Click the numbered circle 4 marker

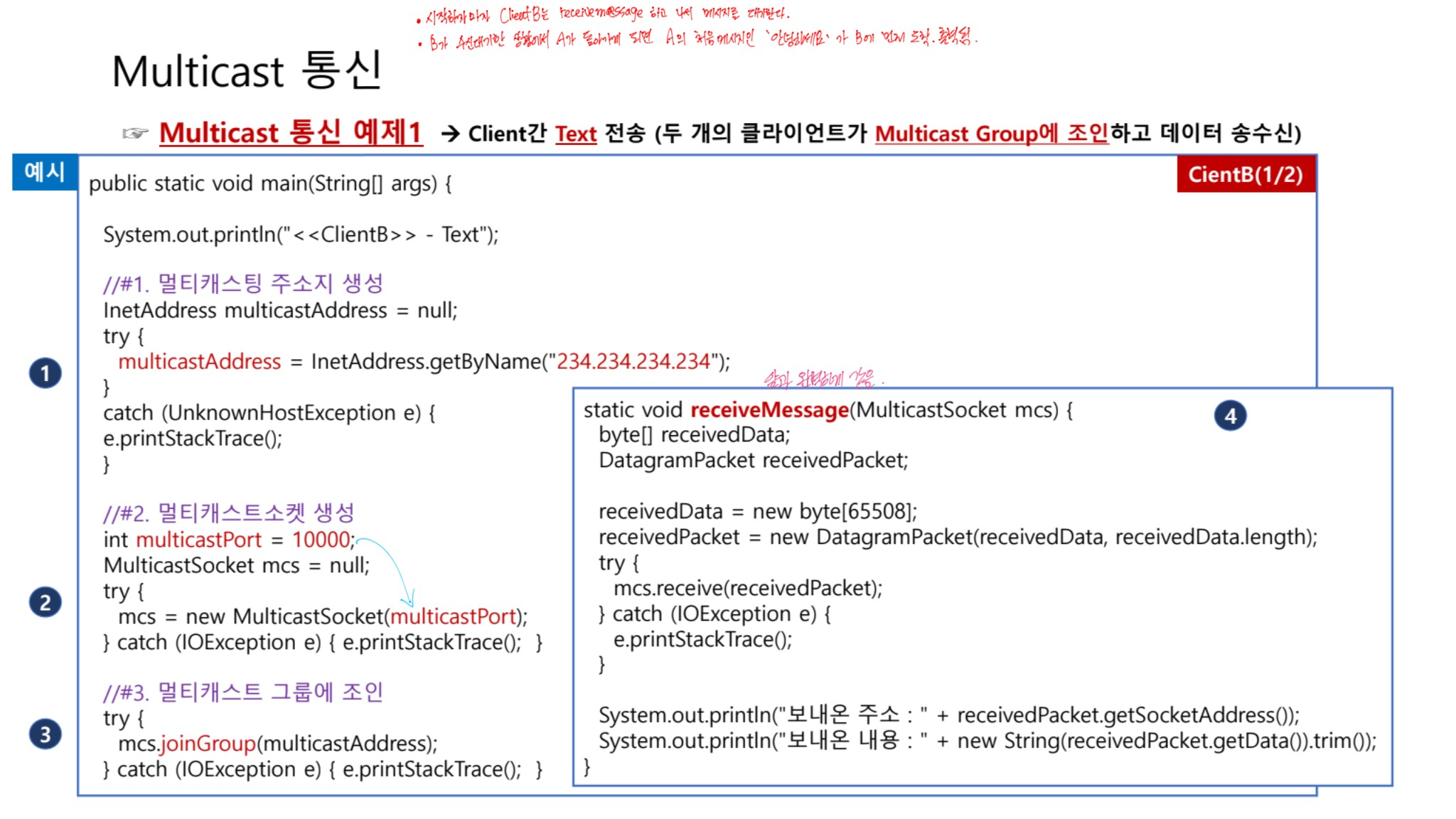(1230, 416)
